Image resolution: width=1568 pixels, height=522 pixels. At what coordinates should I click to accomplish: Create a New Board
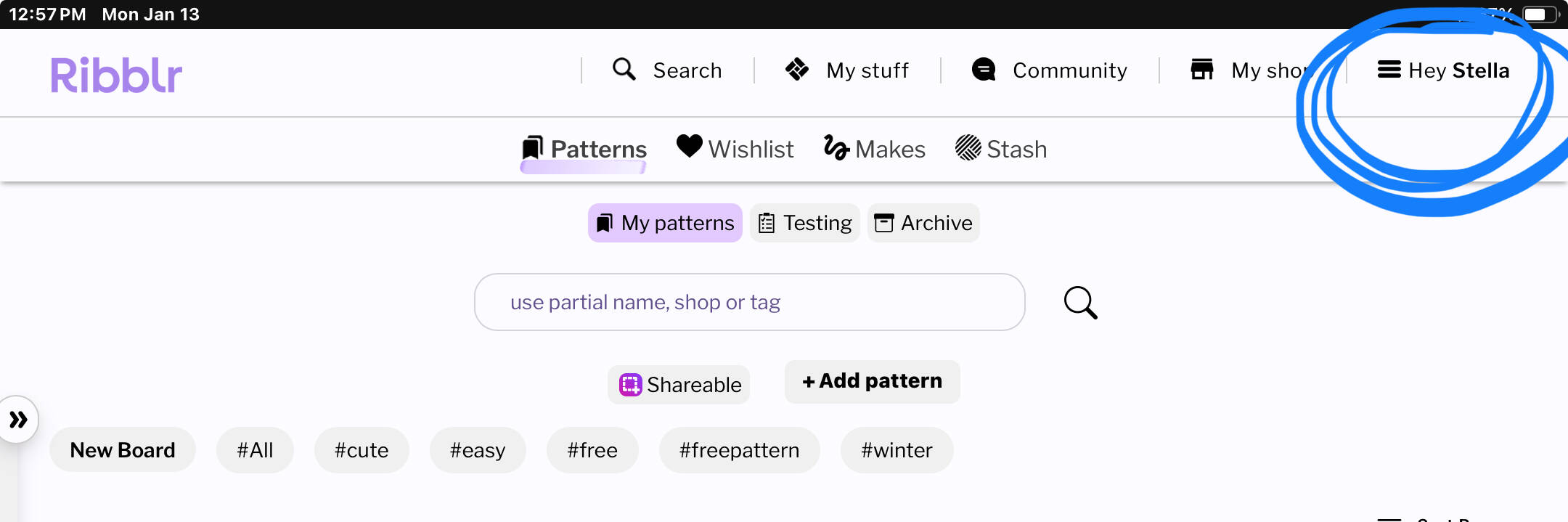point(122,449)
